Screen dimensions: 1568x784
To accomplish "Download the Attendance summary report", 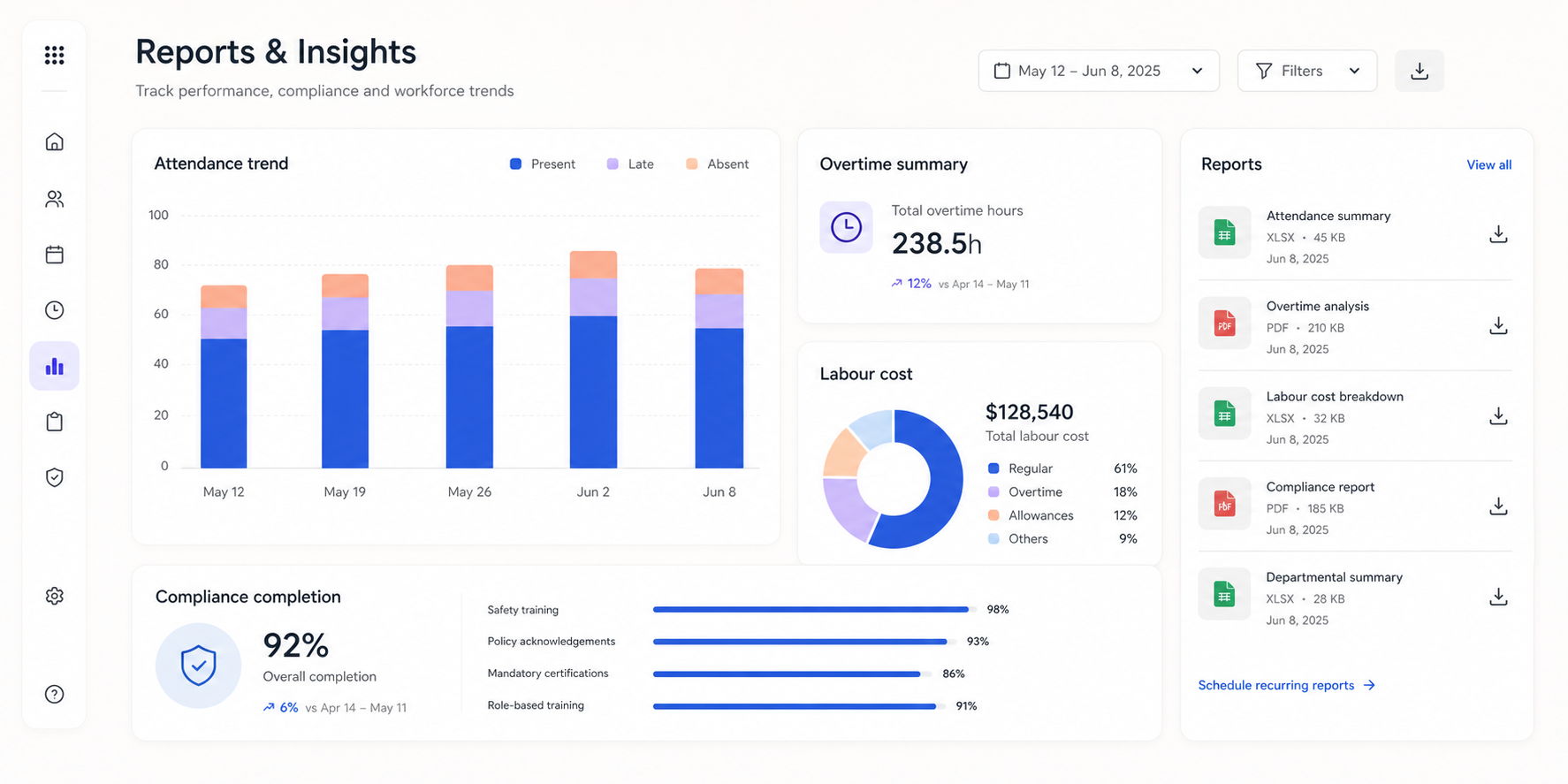I will (1498, 234).
